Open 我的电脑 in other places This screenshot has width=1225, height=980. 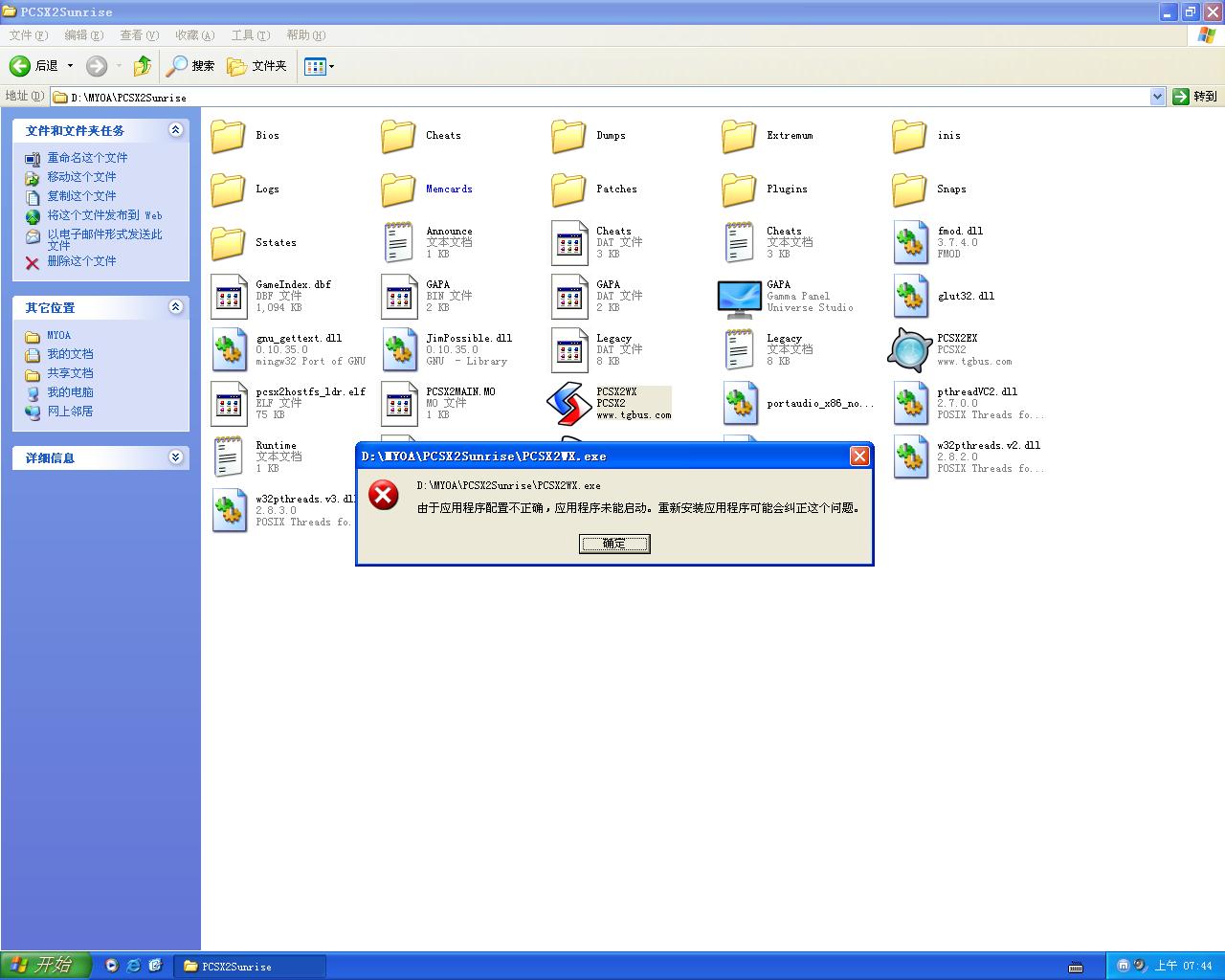tap(71, 392)
